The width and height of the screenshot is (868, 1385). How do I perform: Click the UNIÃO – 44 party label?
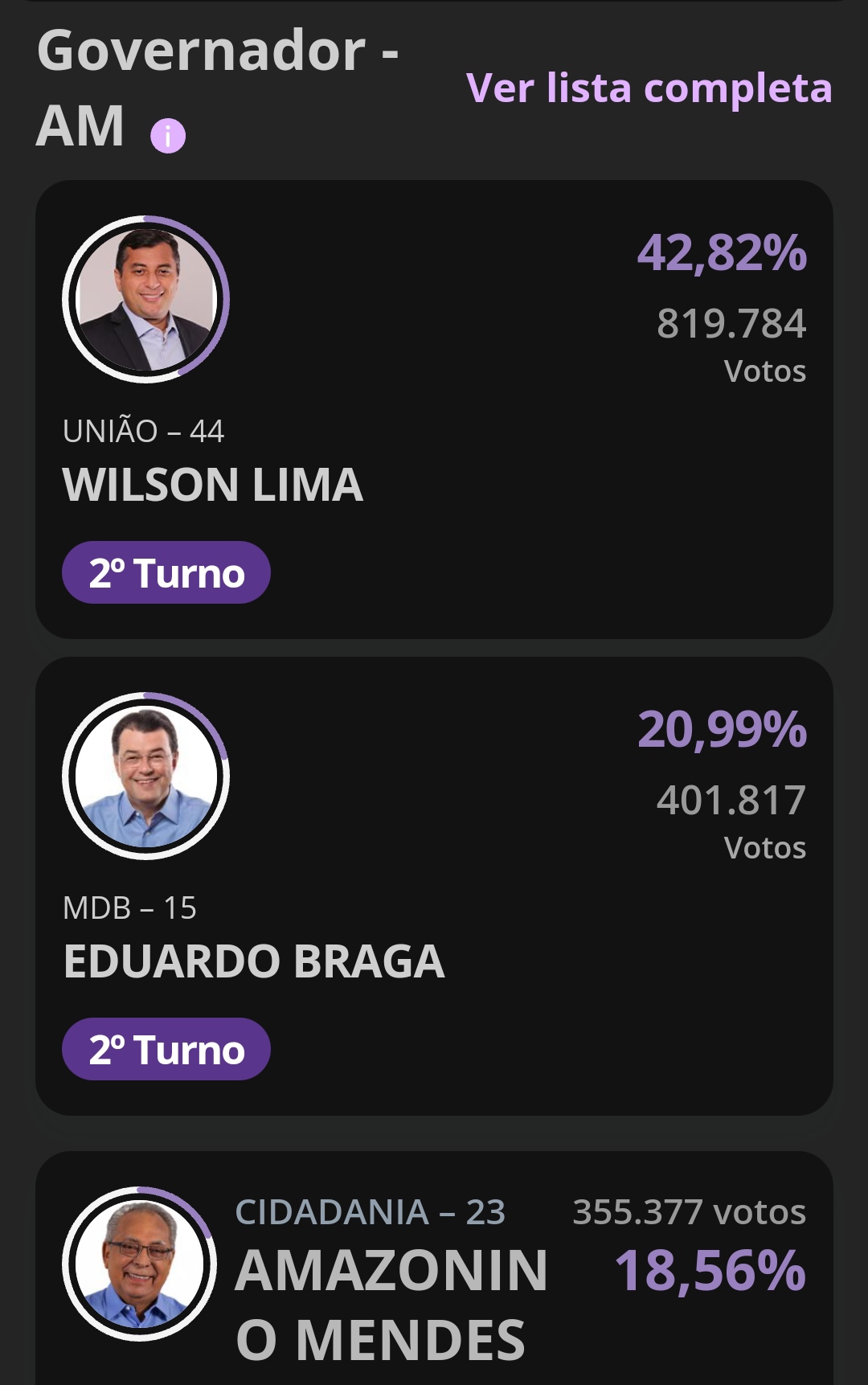click(x=144, y=432)
